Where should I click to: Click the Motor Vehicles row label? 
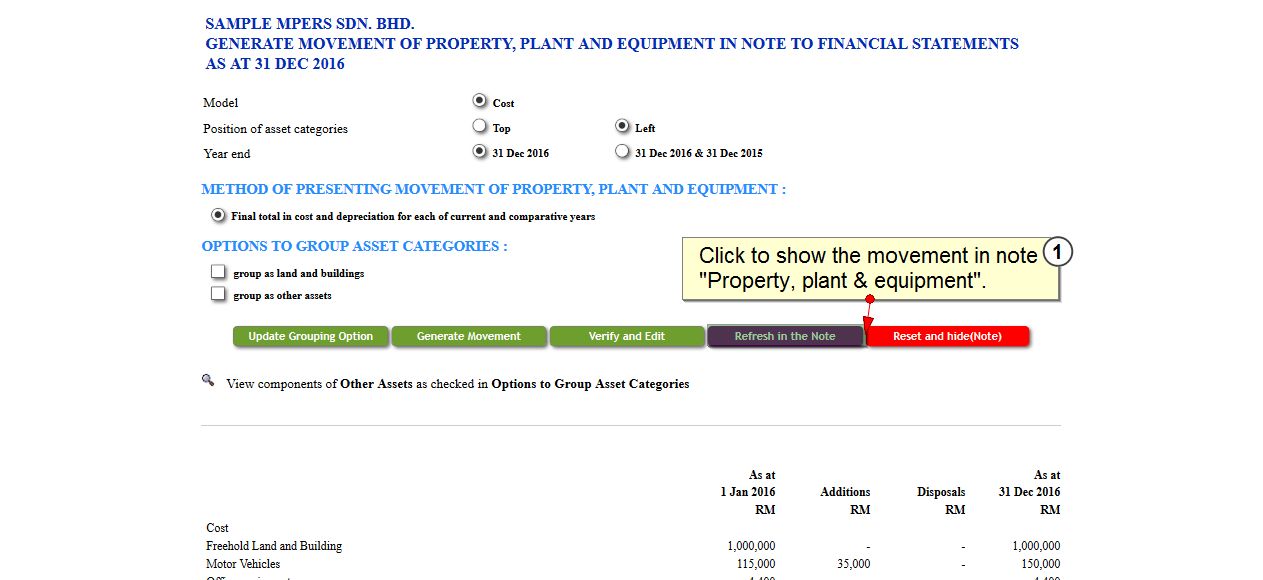[243, 564]
